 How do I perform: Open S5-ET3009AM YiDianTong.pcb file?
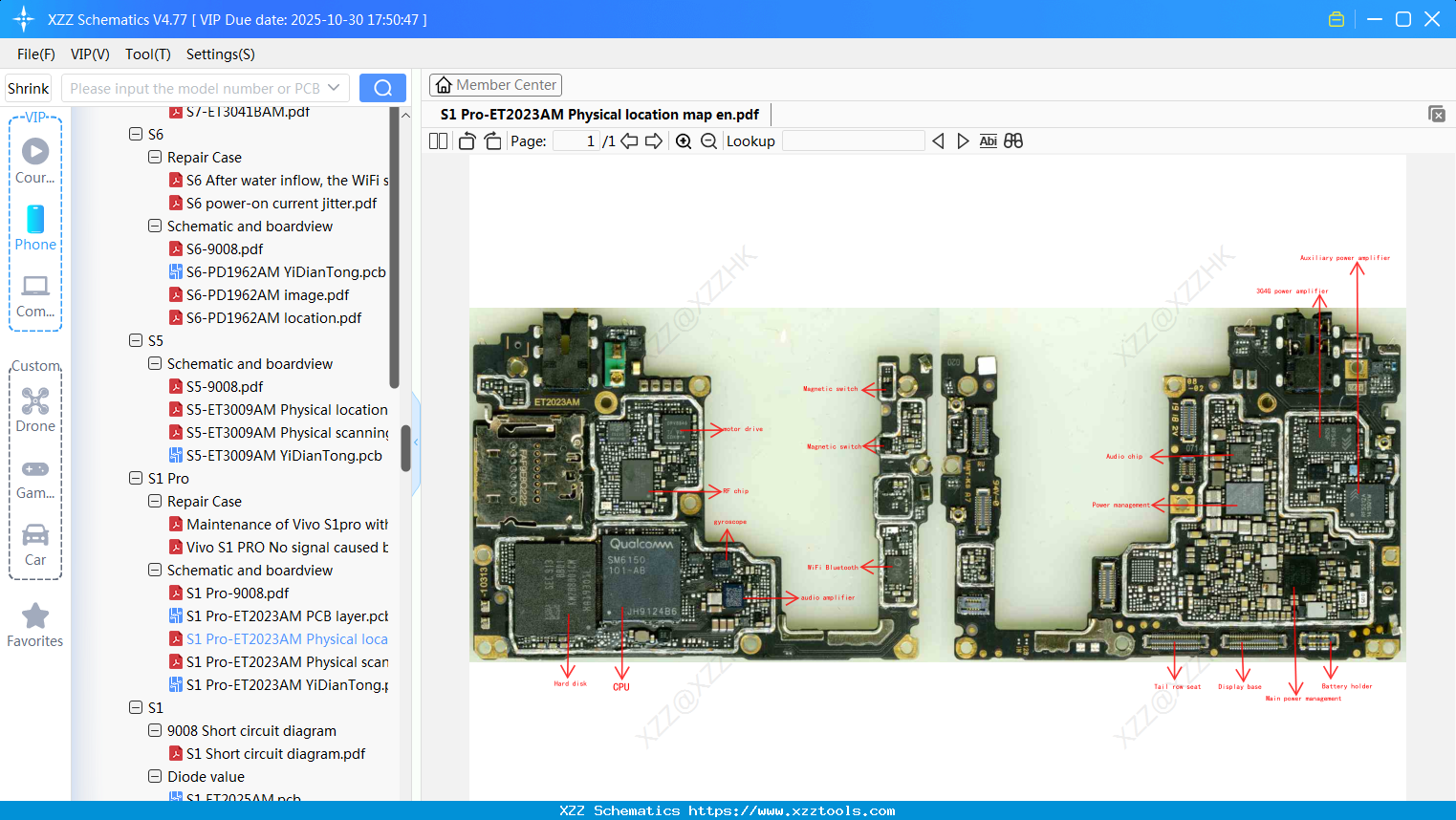284,456
